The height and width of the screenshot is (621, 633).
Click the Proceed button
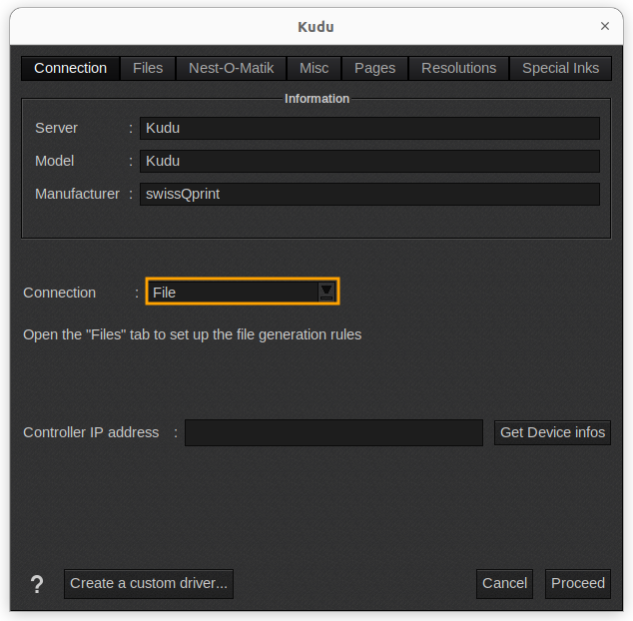[x=578, y=583]
